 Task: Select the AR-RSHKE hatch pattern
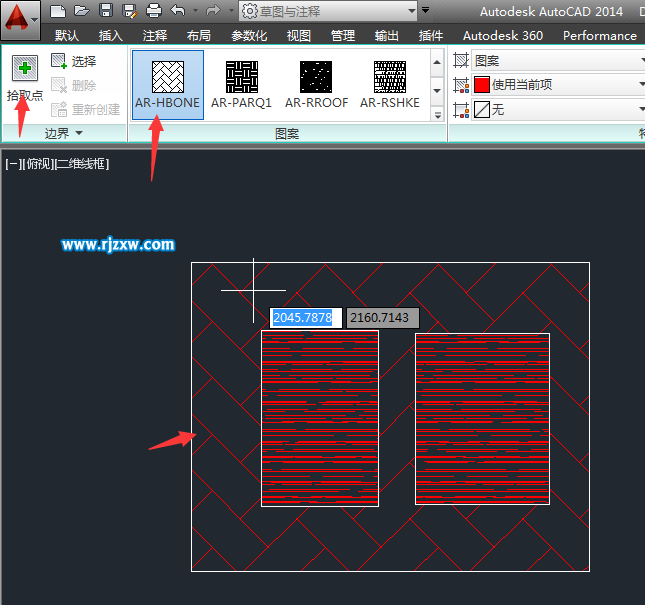tap(389, 84)
